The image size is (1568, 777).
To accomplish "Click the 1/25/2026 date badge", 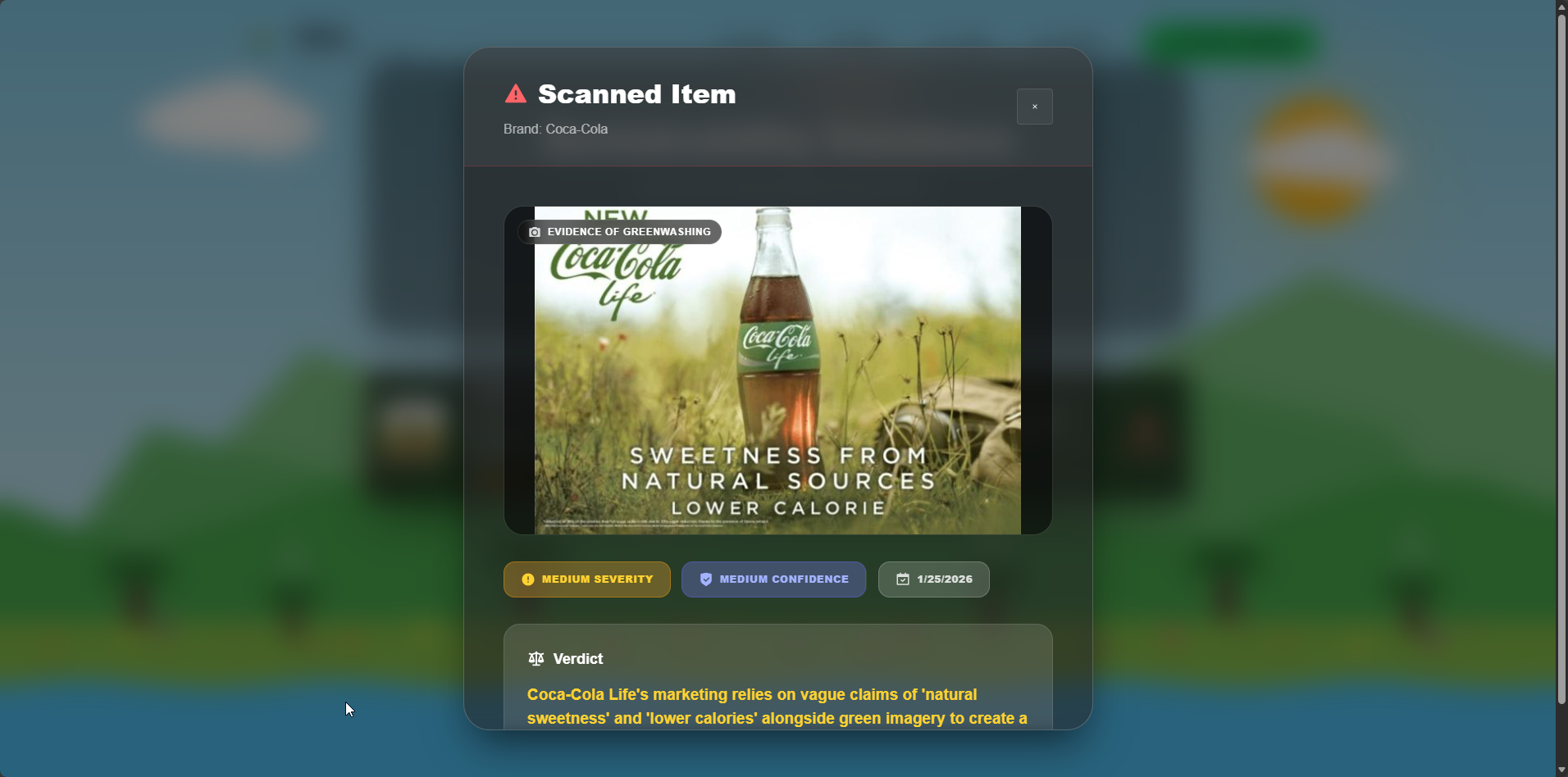I will pyautogui.click(x=934, y=579).
